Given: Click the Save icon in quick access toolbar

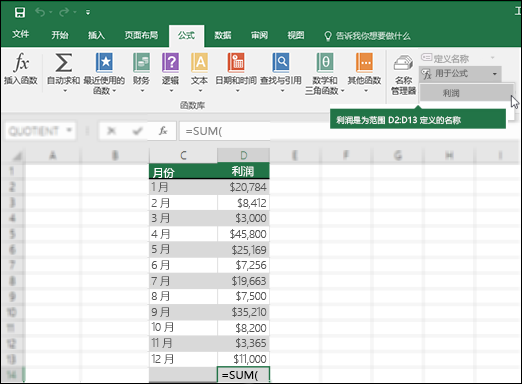Looking at the screenshot, I should tap(20, 13).
